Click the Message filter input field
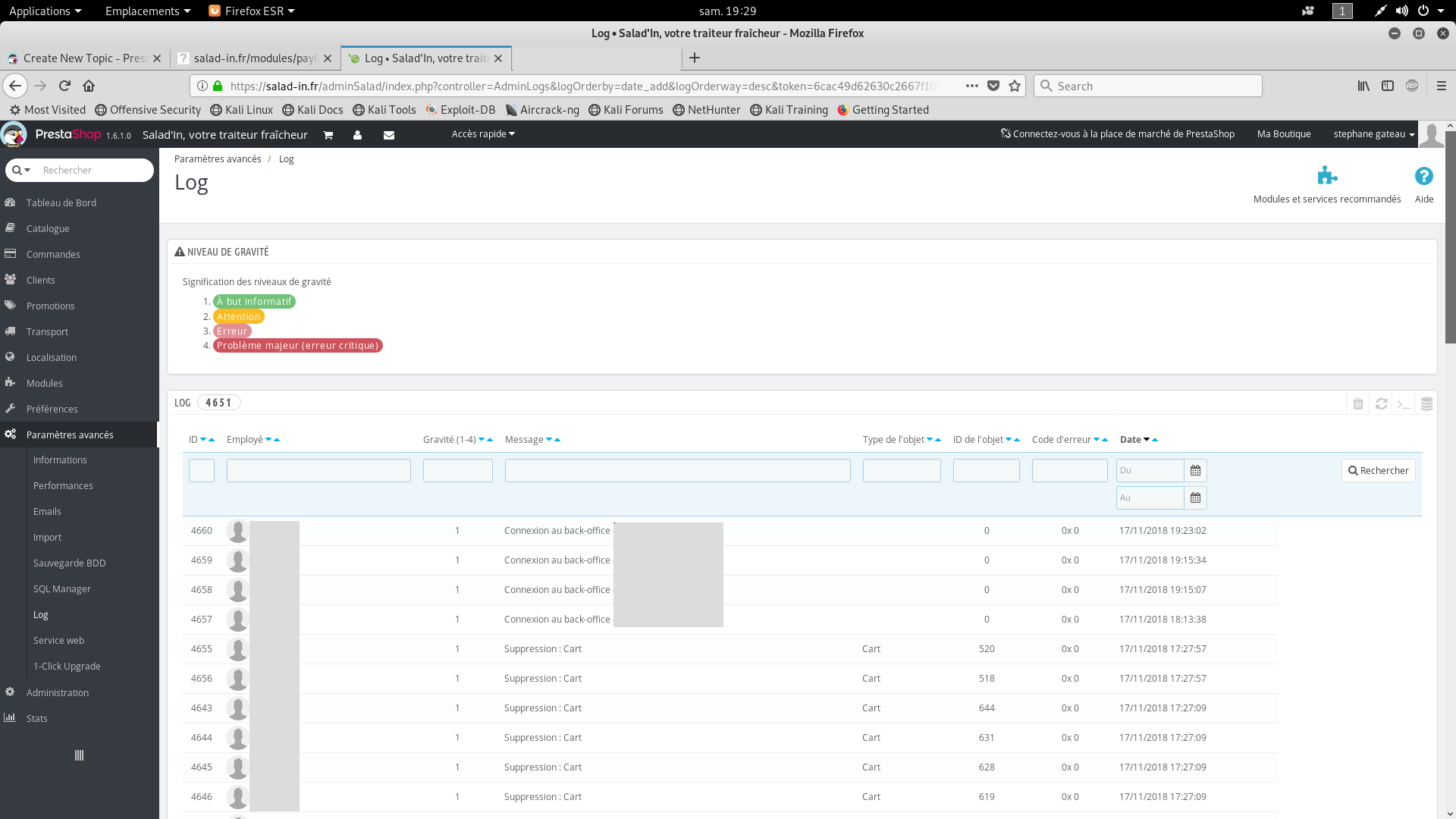This screenshot has height=819, width=1456. [x=677, y=470]
